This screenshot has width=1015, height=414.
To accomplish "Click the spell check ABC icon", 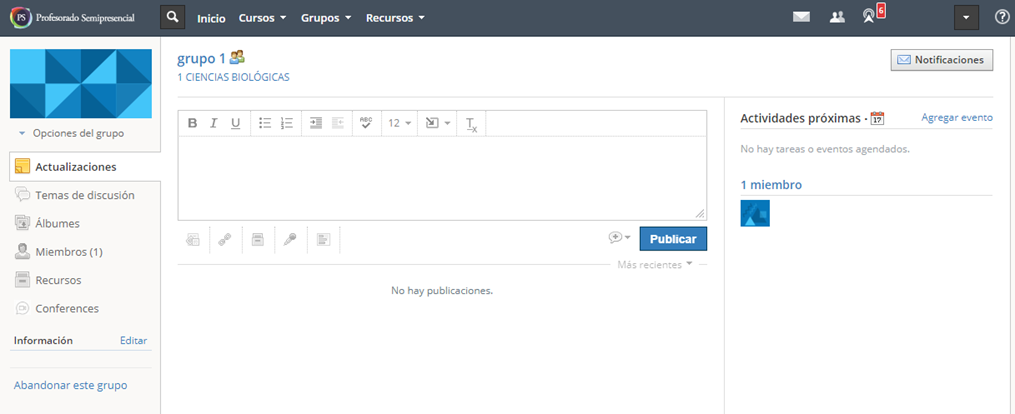I will (x=366, y=123).
